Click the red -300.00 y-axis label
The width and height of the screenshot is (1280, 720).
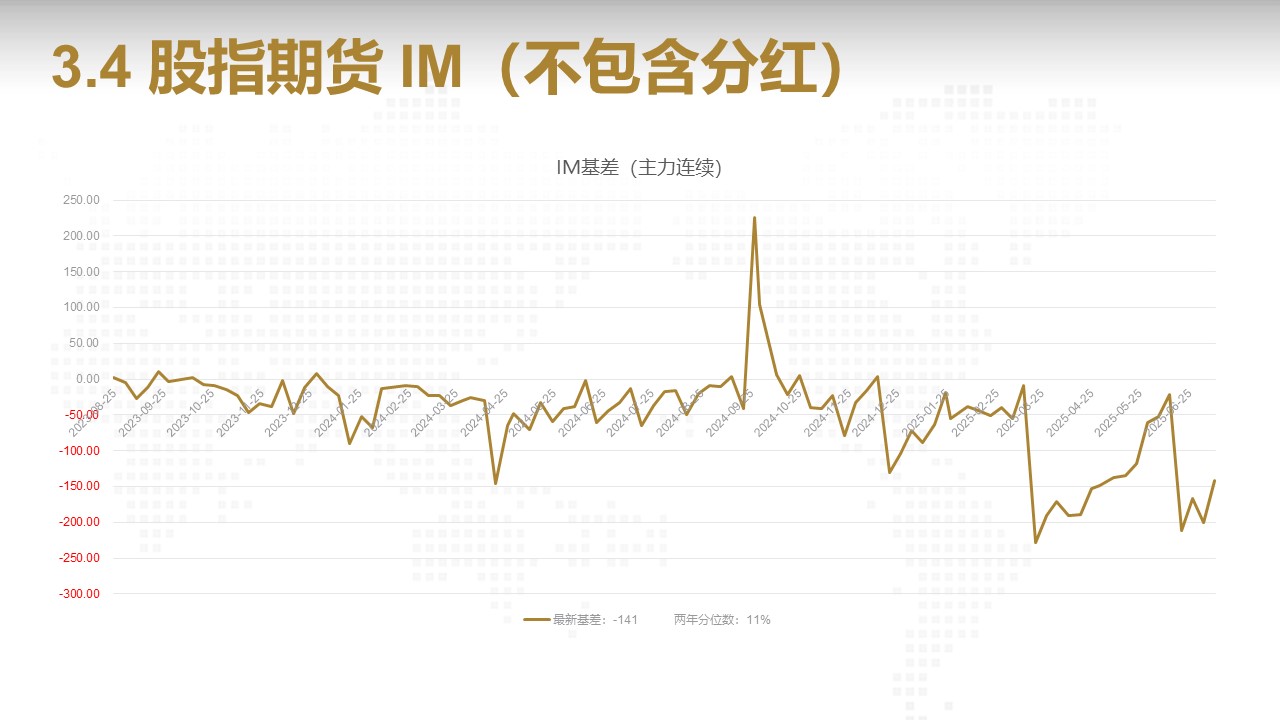78,594
